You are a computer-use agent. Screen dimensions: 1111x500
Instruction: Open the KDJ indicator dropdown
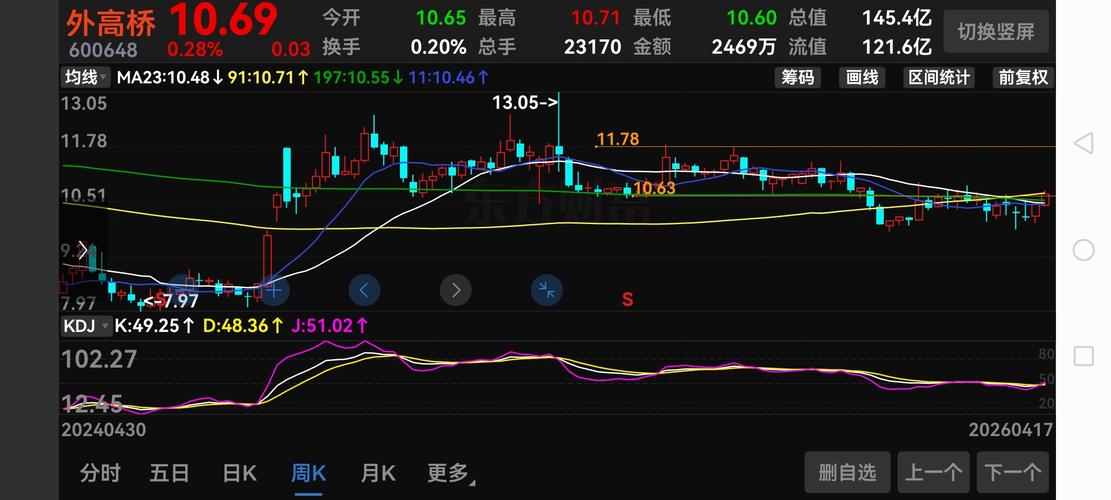click(x=86, y=326)
